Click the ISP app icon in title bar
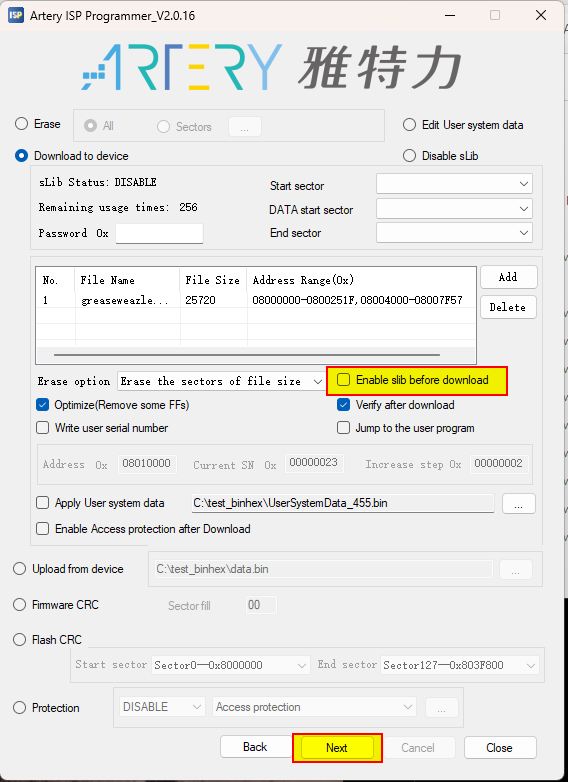 click(15, 15)
